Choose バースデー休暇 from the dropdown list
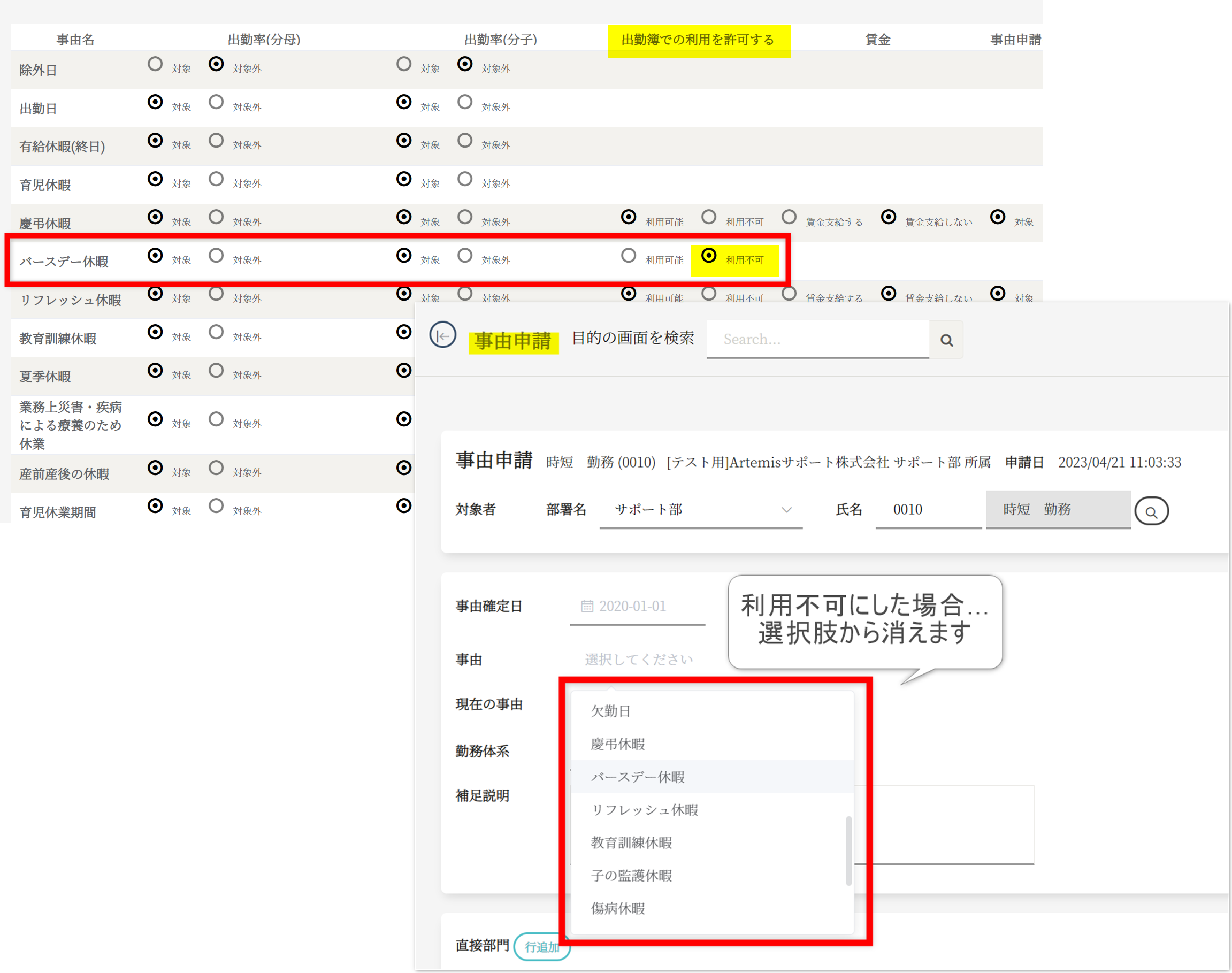The height and width of the screenshot is (973, 1232). click(637, 777)
